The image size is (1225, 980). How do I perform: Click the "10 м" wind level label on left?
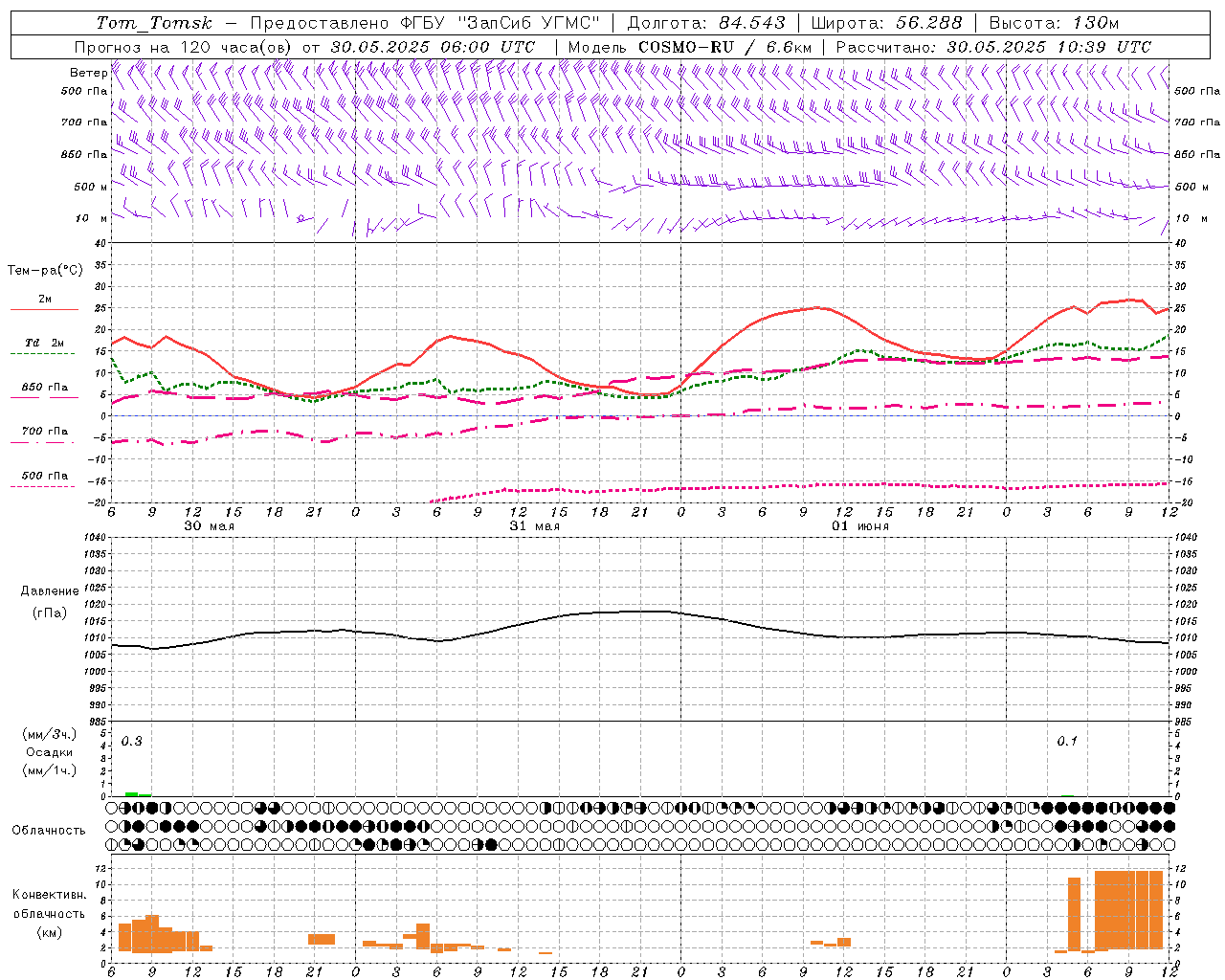point(92,218)
